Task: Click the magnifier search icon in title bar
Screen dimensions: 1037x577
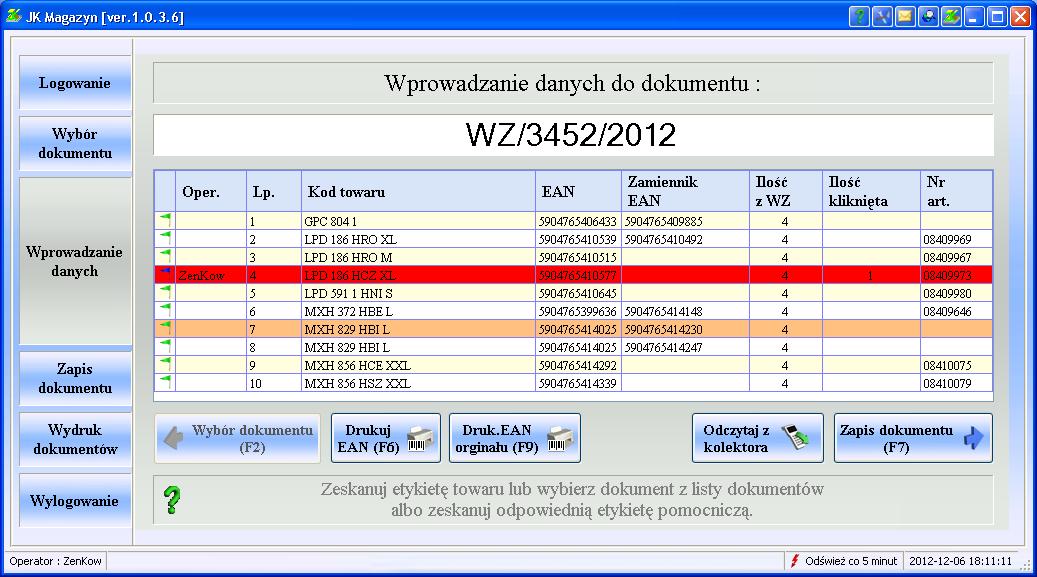Action: click(927, 17)
